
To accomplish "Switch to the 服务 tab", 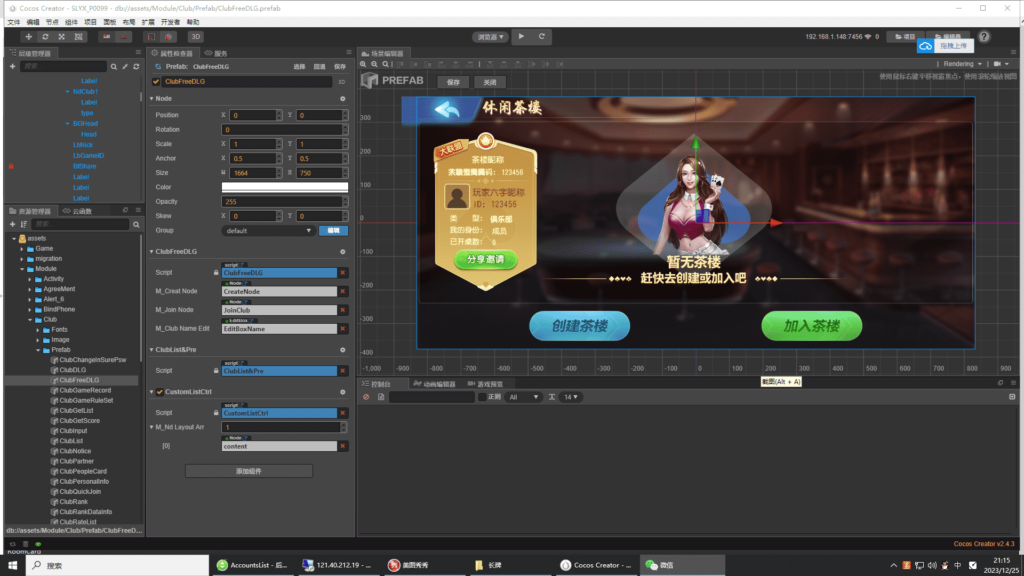I will point(222,55).
